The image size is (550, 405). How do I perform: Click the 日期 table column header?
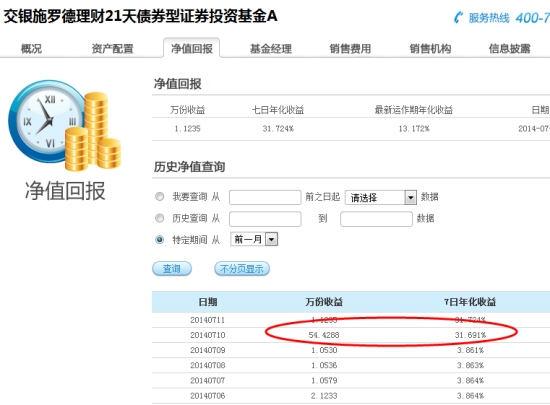click(x=208, y=302)
